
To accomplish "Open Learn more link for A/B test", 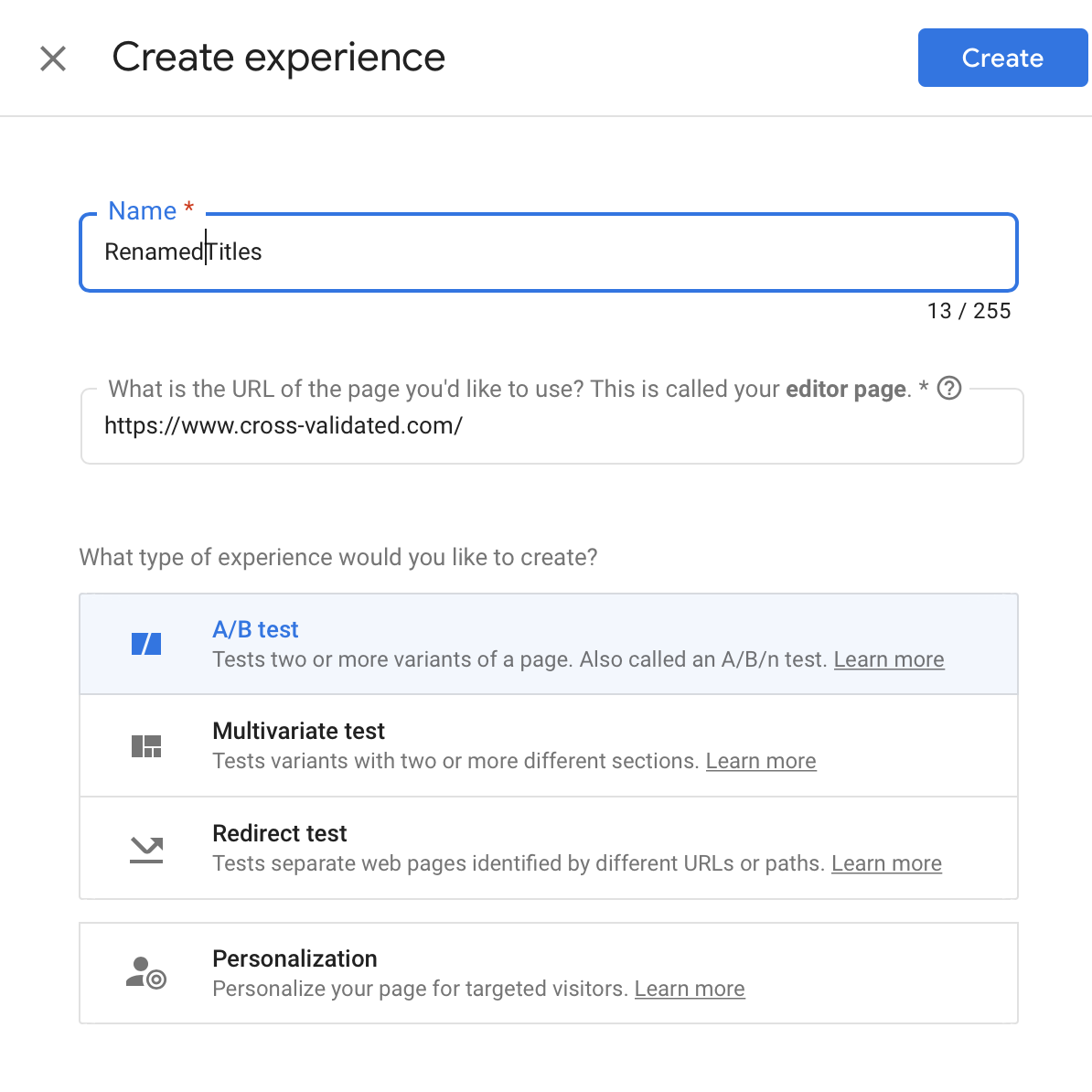I will coord(889,659).
